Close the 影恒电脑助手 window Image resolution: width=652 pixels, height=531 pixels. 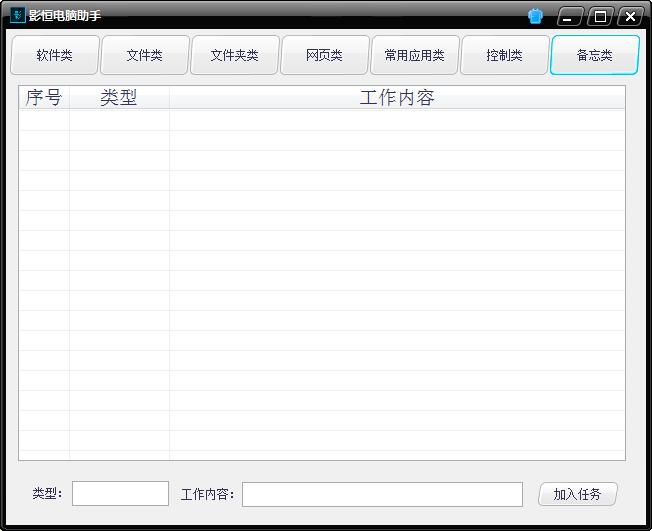(630, 17)
